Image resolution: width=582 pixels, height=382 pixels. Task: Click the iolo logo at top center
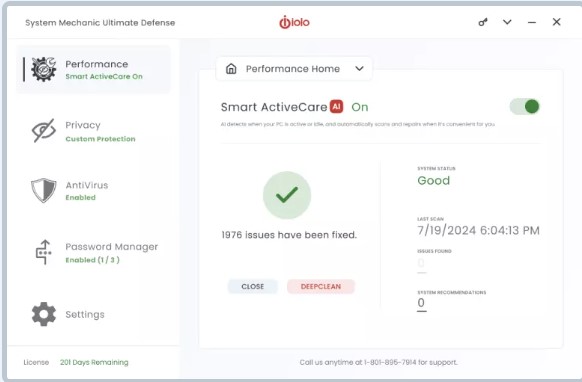294,22
